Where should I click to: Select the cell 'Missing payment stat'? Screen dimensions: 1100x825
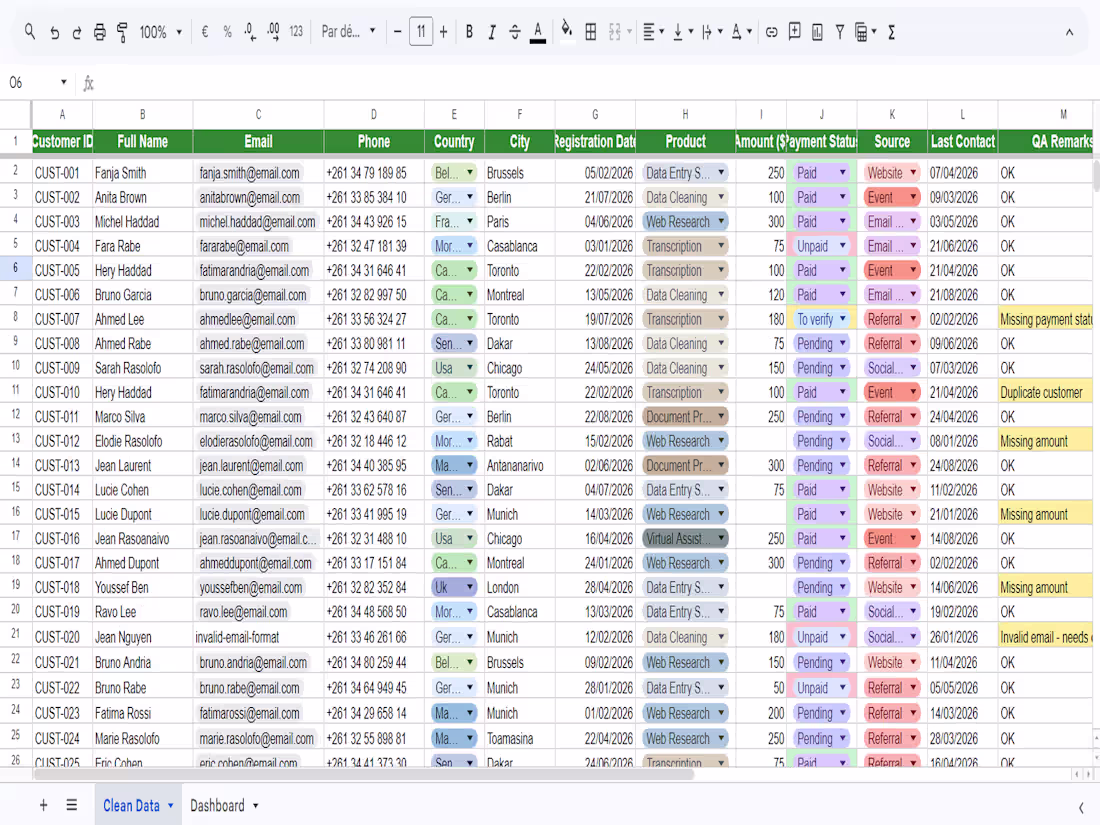[x=1045, y=320]
